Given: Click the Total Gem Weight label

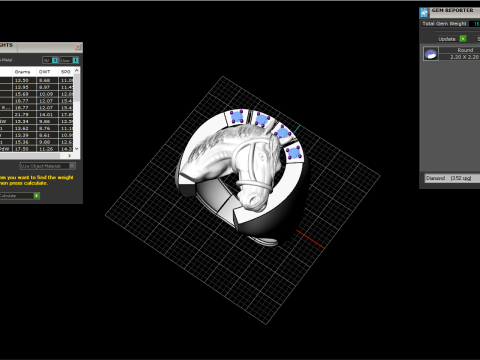Looking at the screenshot, I should click(444, 24).
